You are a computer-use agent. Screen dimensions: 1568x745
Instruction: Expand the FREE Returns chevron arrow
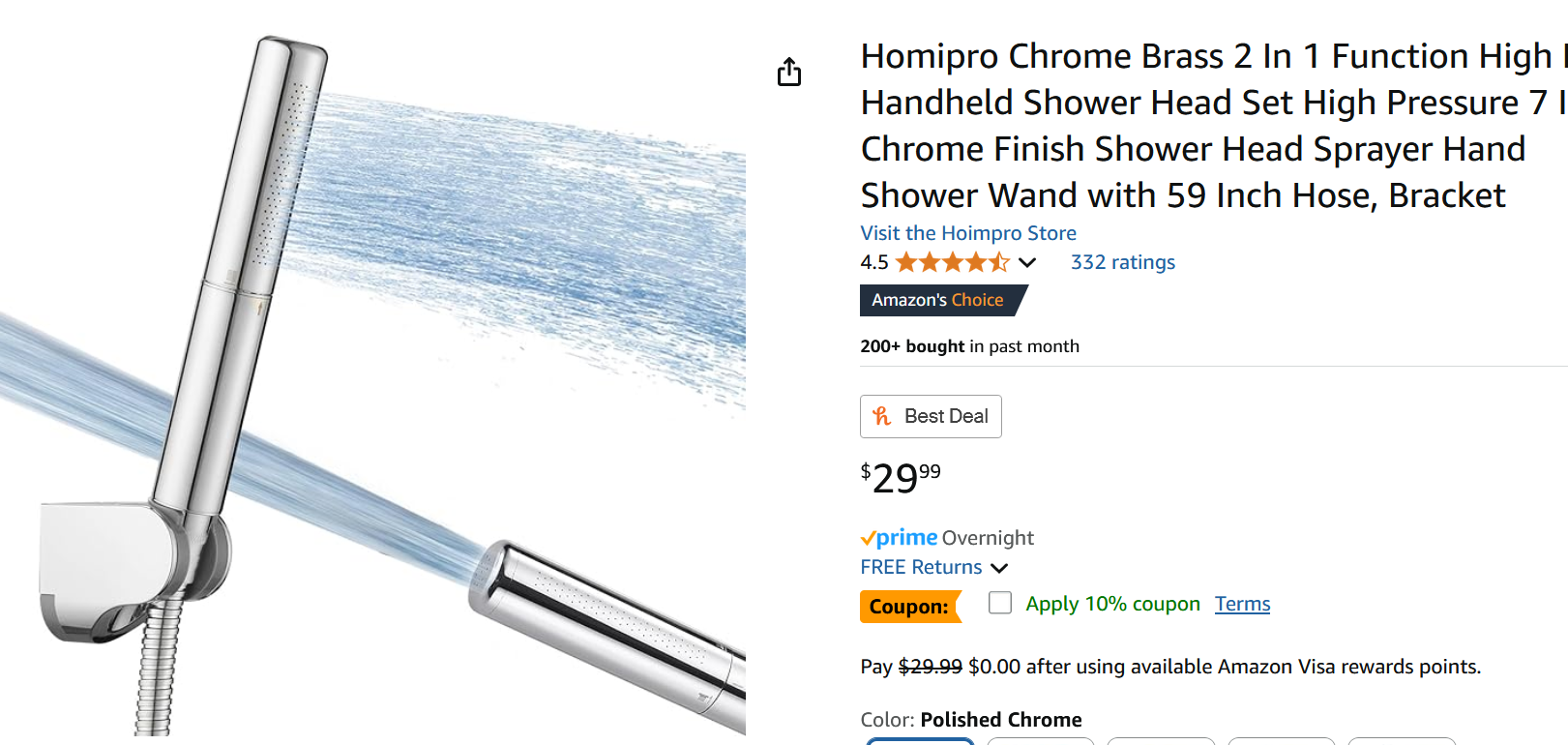coord(999,568)
